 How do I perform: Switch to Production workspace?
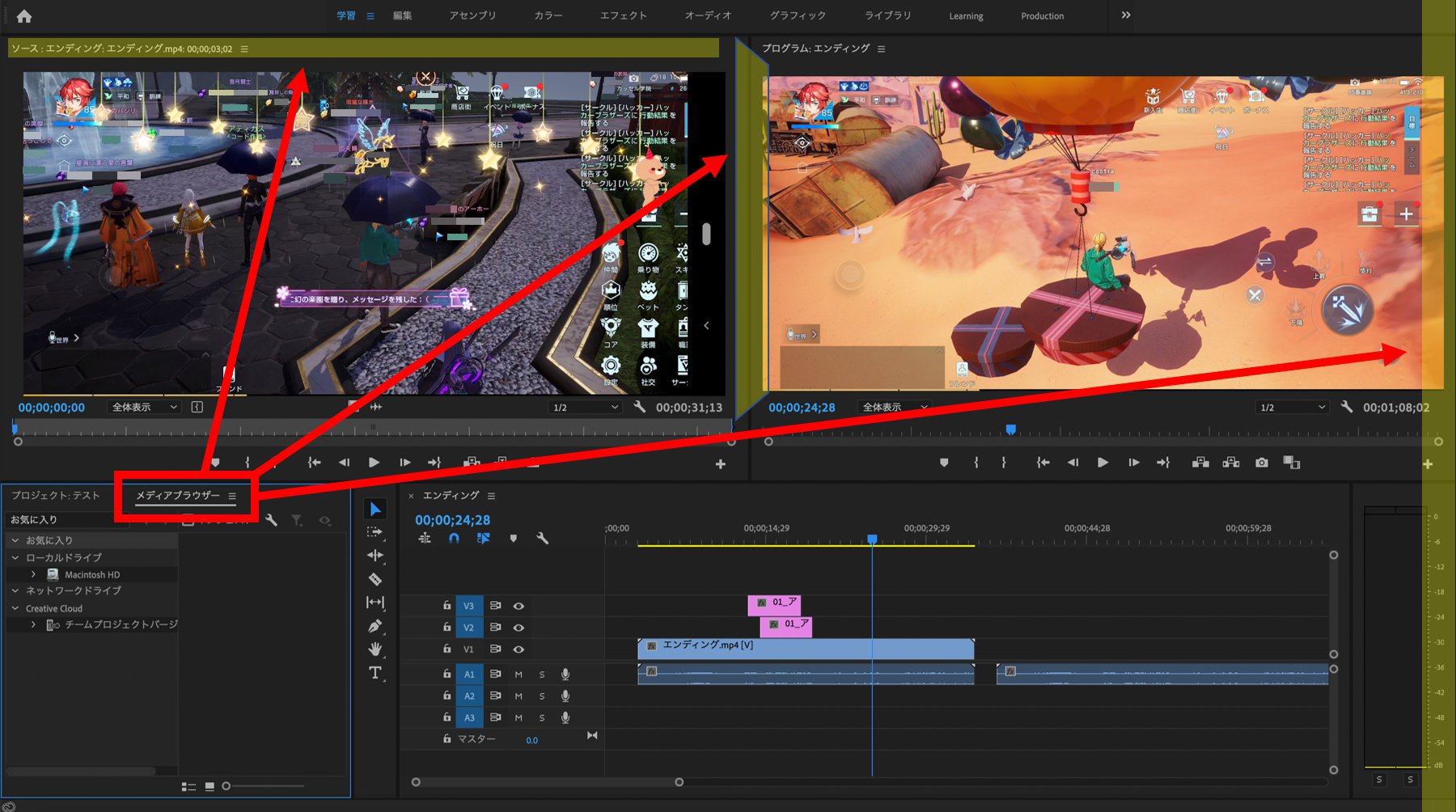click(1042, 16)
